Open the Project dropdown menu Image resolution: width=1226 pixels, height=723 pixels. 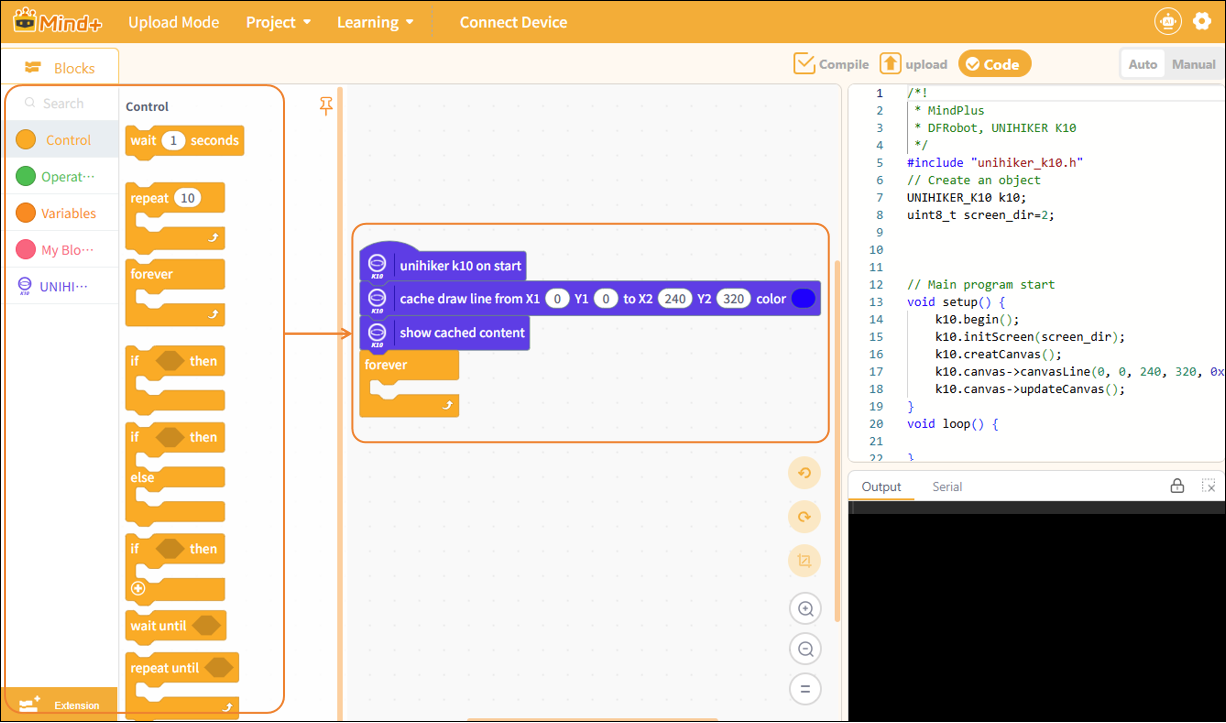point(278,22)
